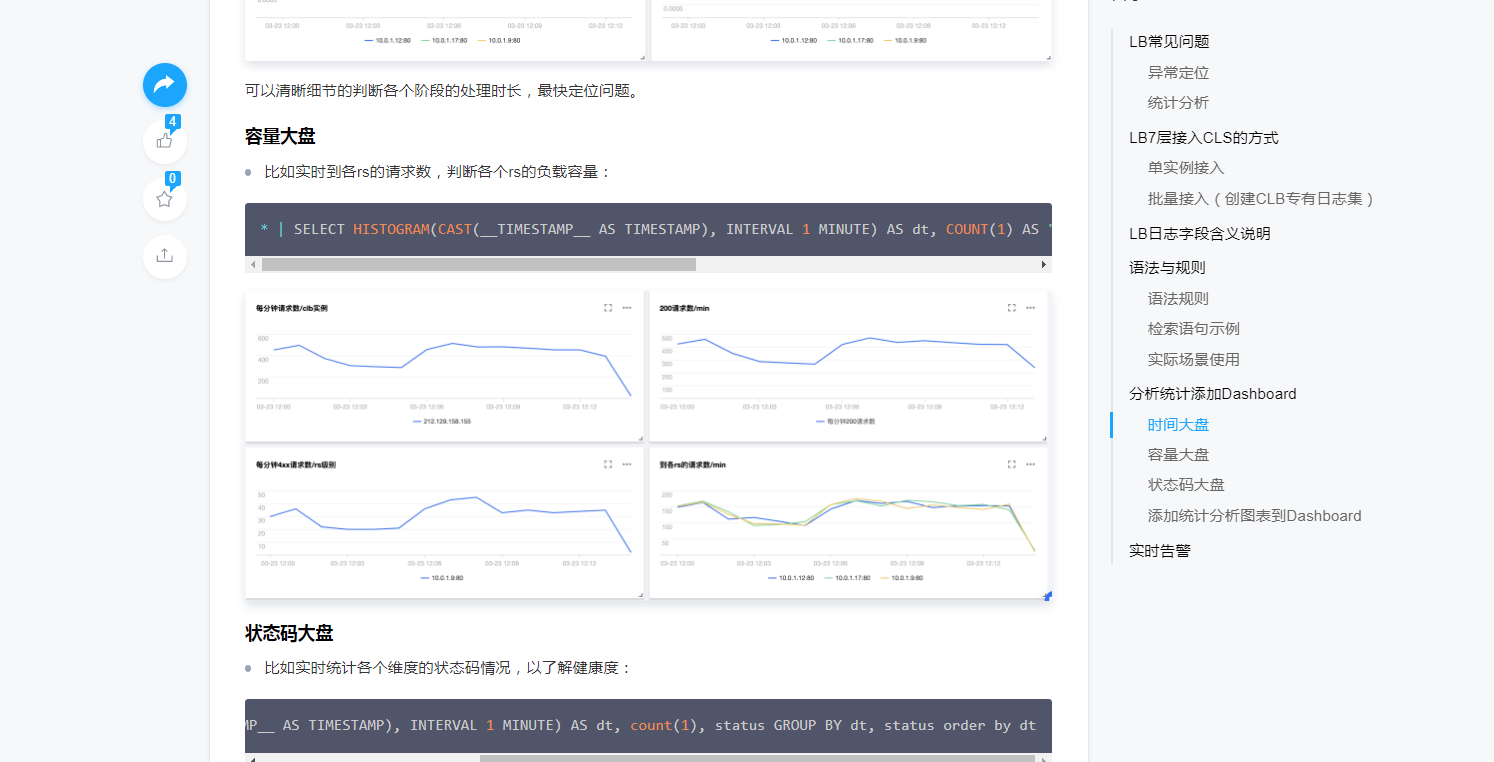Viewport: 1494px width, 762px height.
Task: Go to 实时告警 outline heading
Action: pyautogui.click(x=1160, y=551)
